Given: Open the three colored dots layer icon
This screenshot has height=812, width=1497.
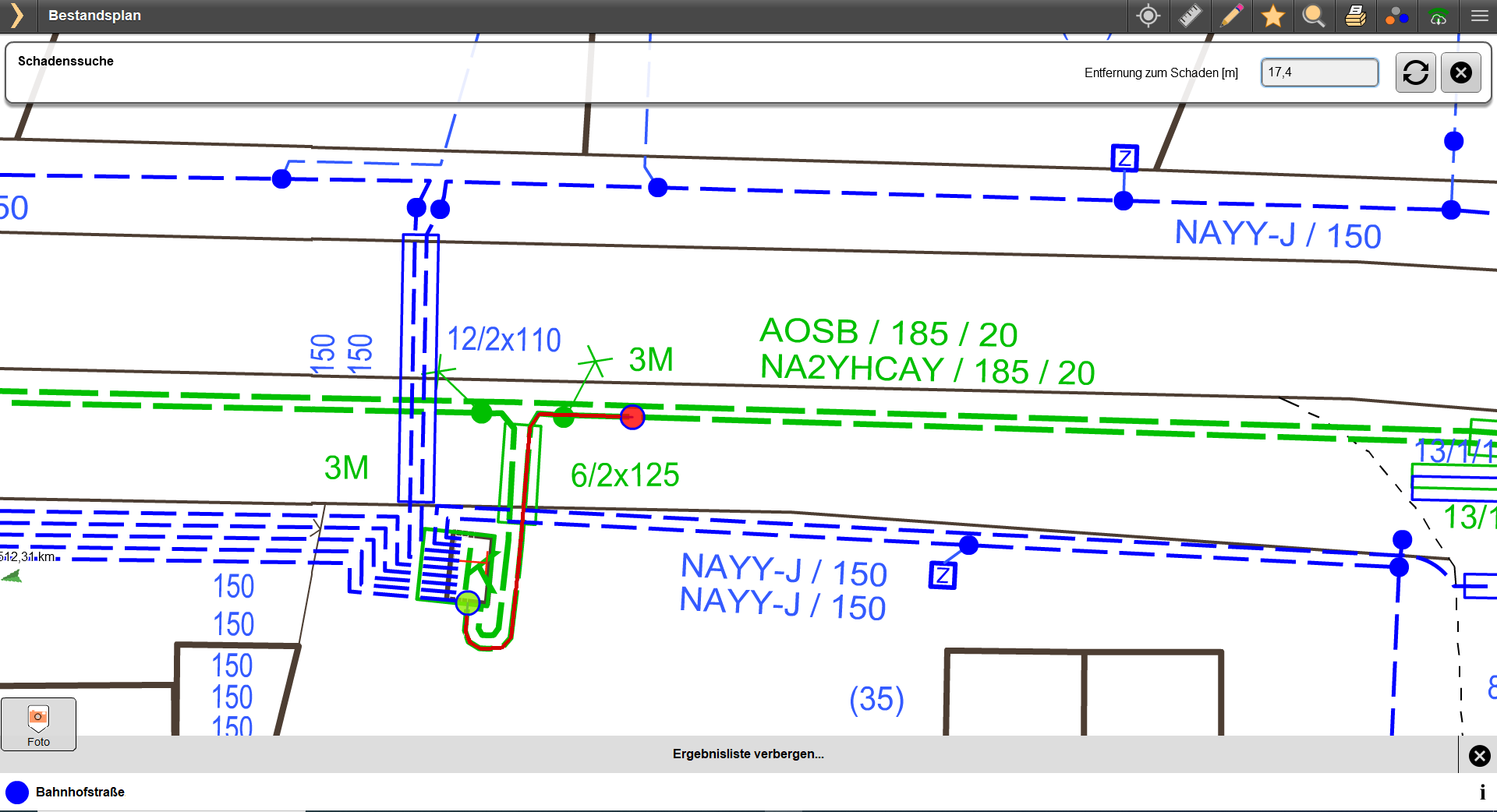Looking at the screenshot, I should pos(1396,16).
